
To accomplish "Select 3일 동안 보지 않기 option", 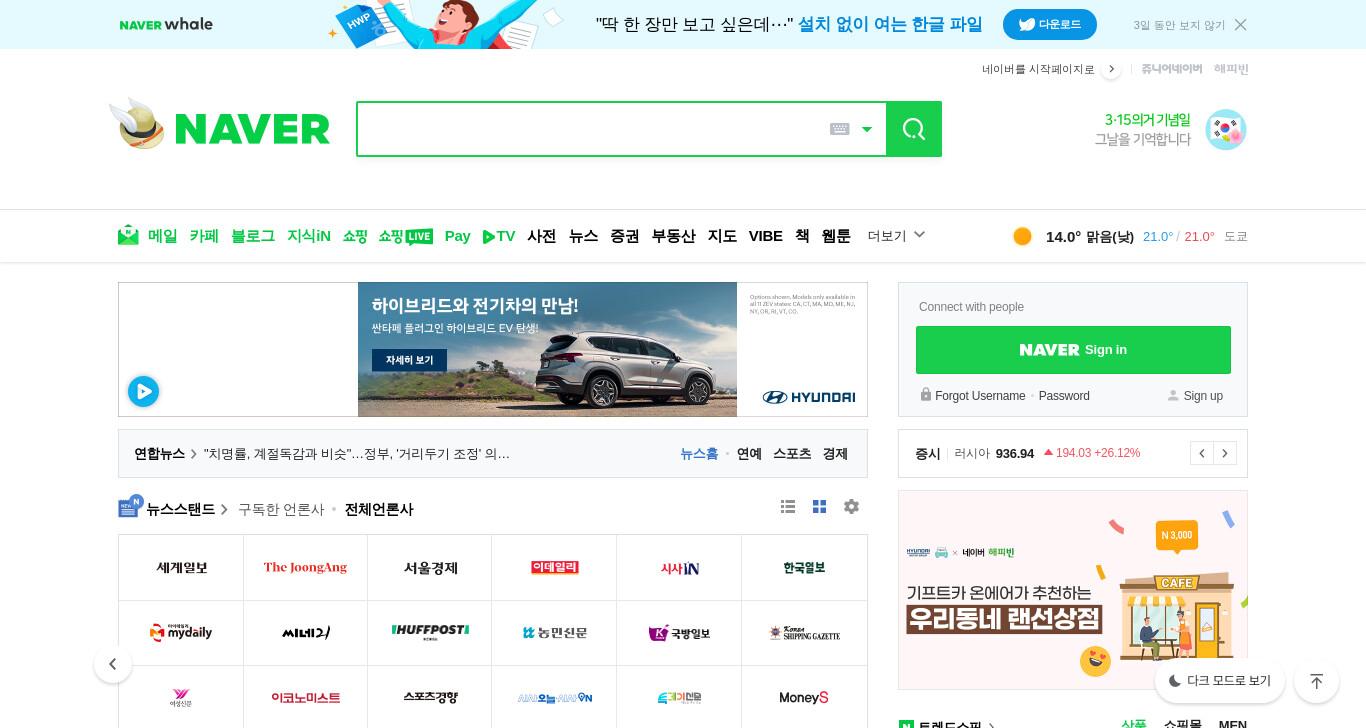I will pos(1179,25).
